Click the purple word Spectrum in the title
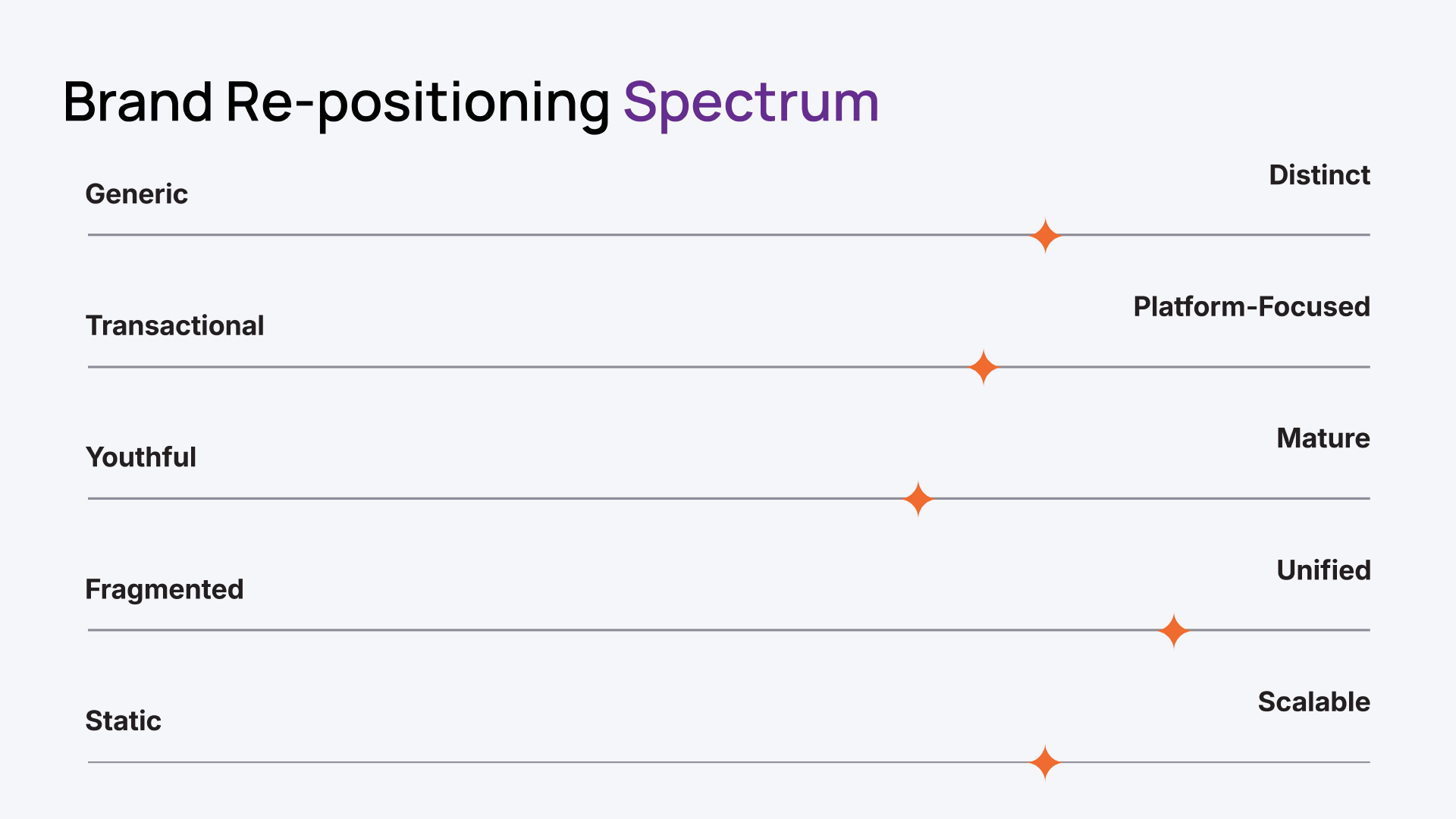Viewport: 1456px width, 819px height. tap(751, 102)
